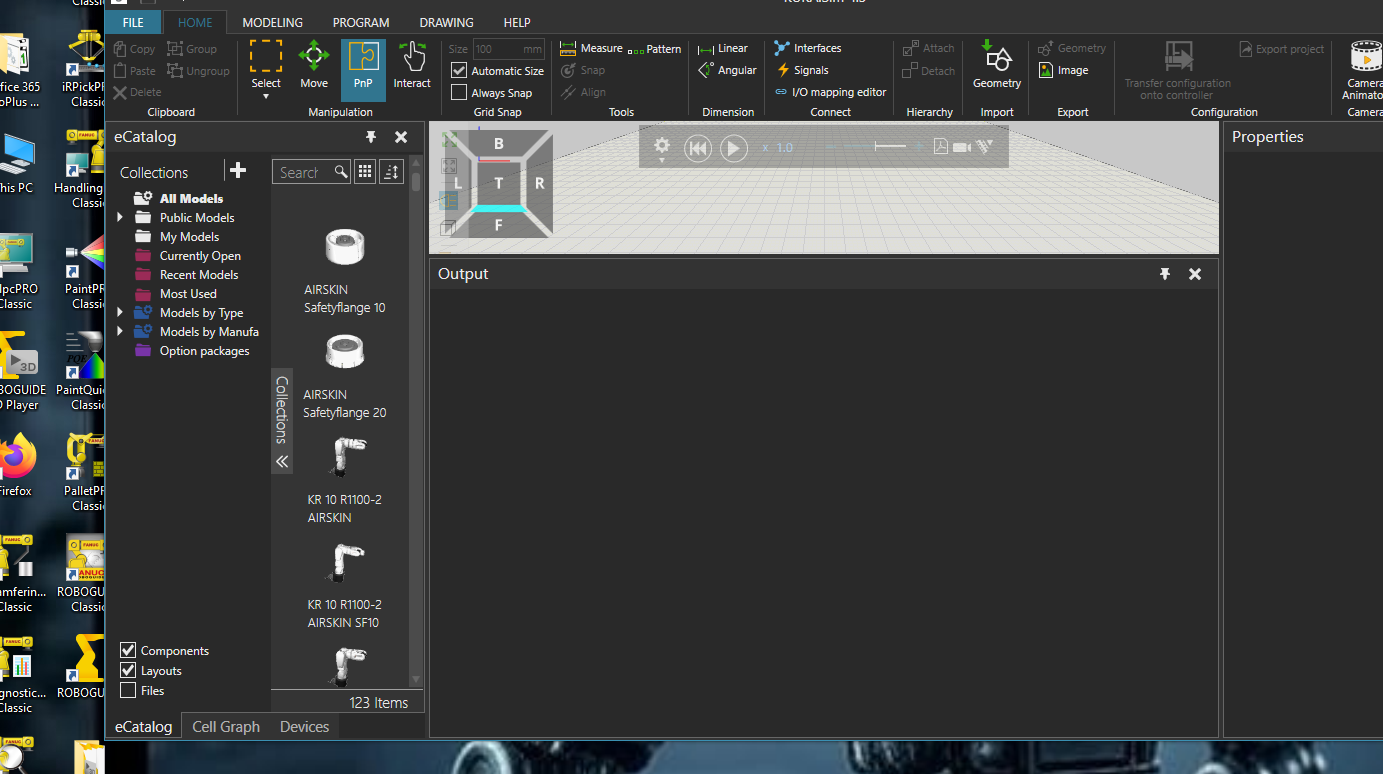Screen dimensions: 1383x774
Task: Reset the simulation with rewind button
Action: tap(698, 148)
